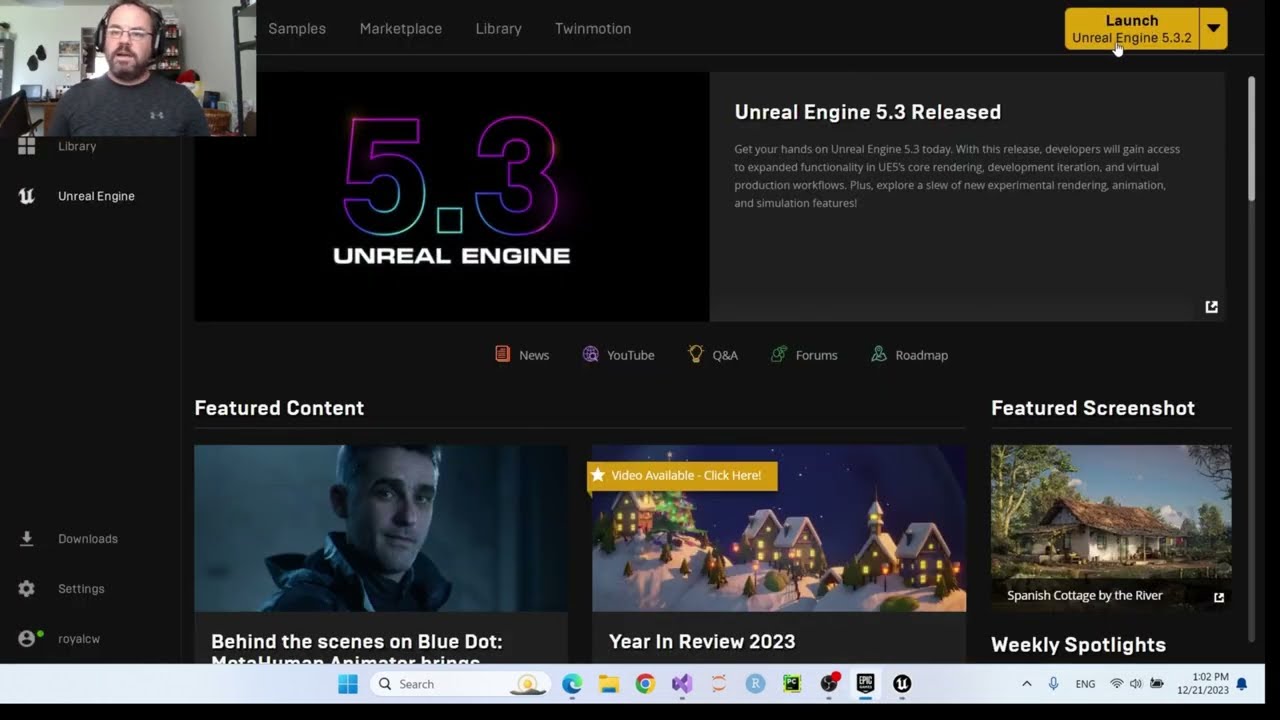This screenshot has height=720, width=1280.
Task: Open the Jupyter icon in the taskbar
Action: click(719, 684)
